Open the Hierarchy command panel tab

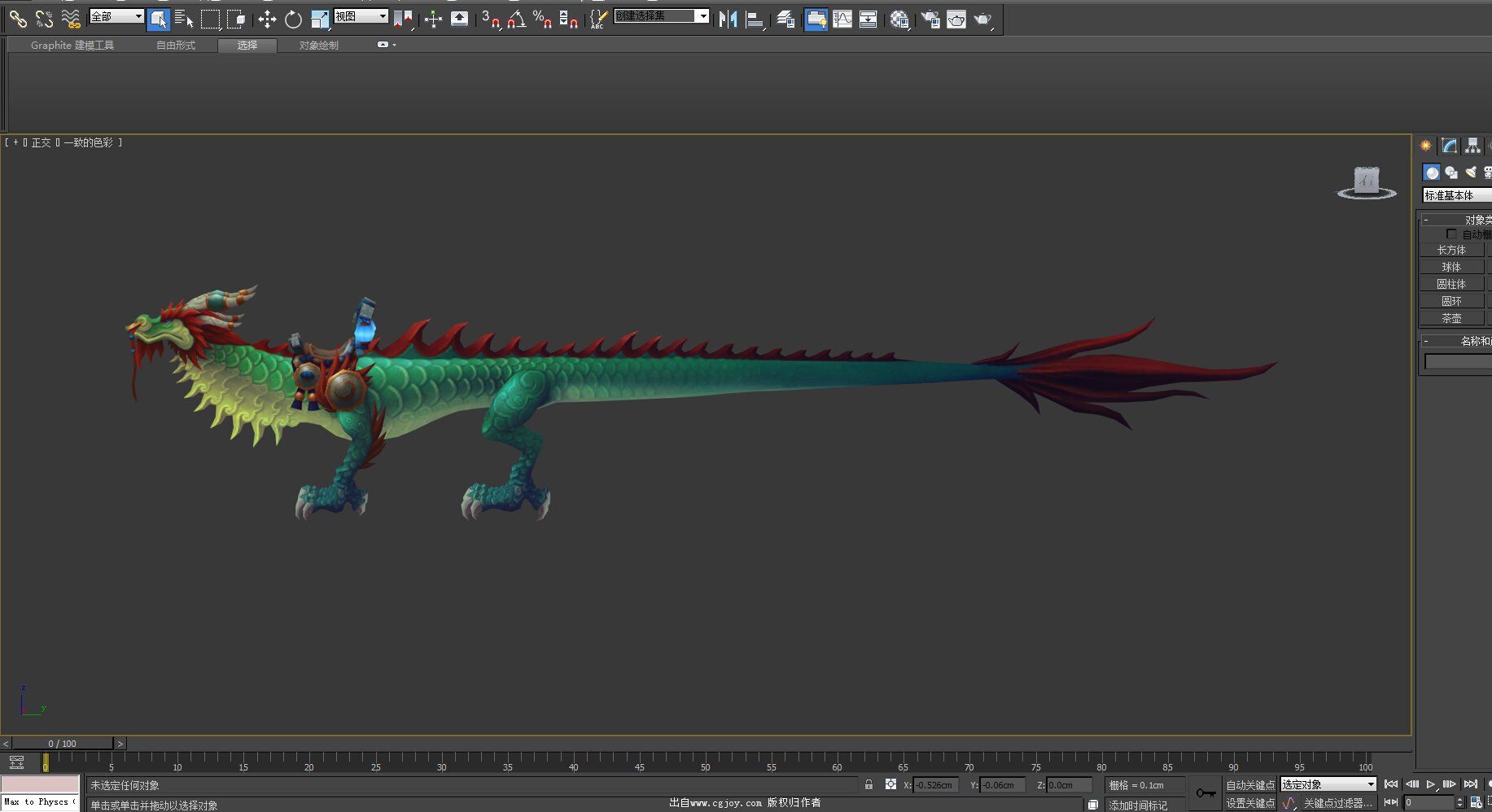pos(1472,146)
